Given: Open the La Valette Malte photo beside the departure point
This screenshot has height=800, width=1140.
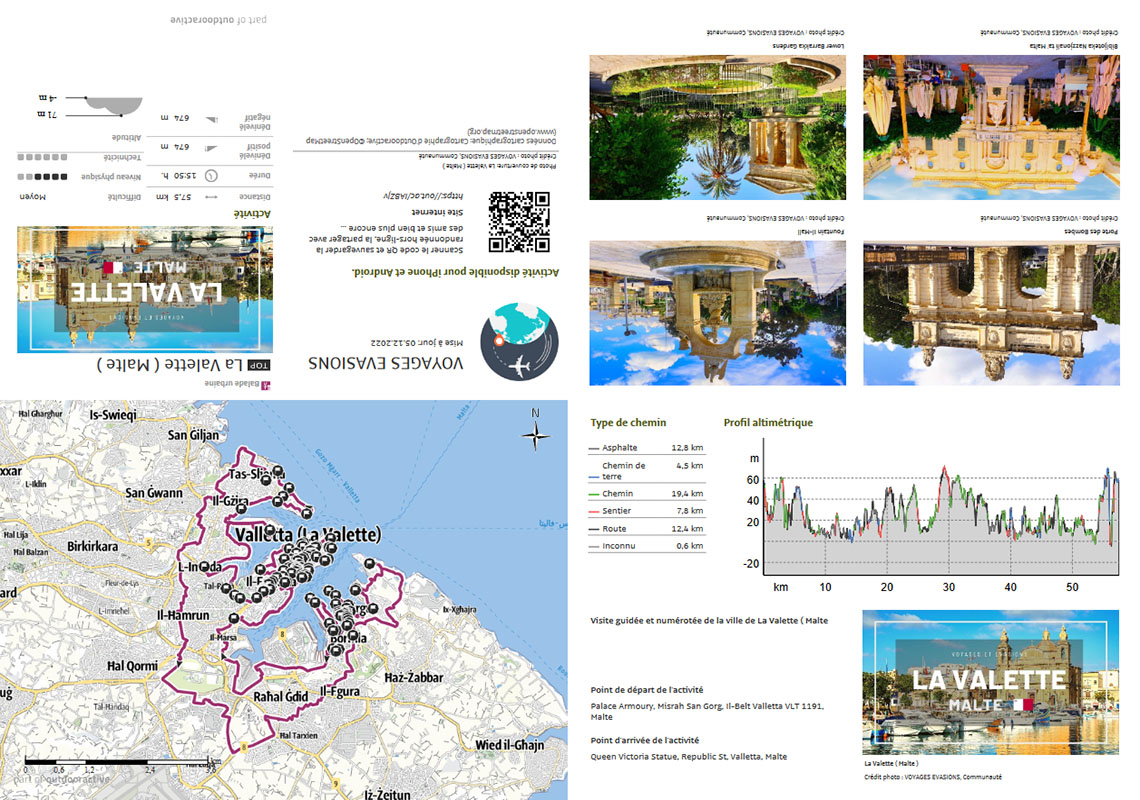Looking at the screenshot, I should coord(990,682).
